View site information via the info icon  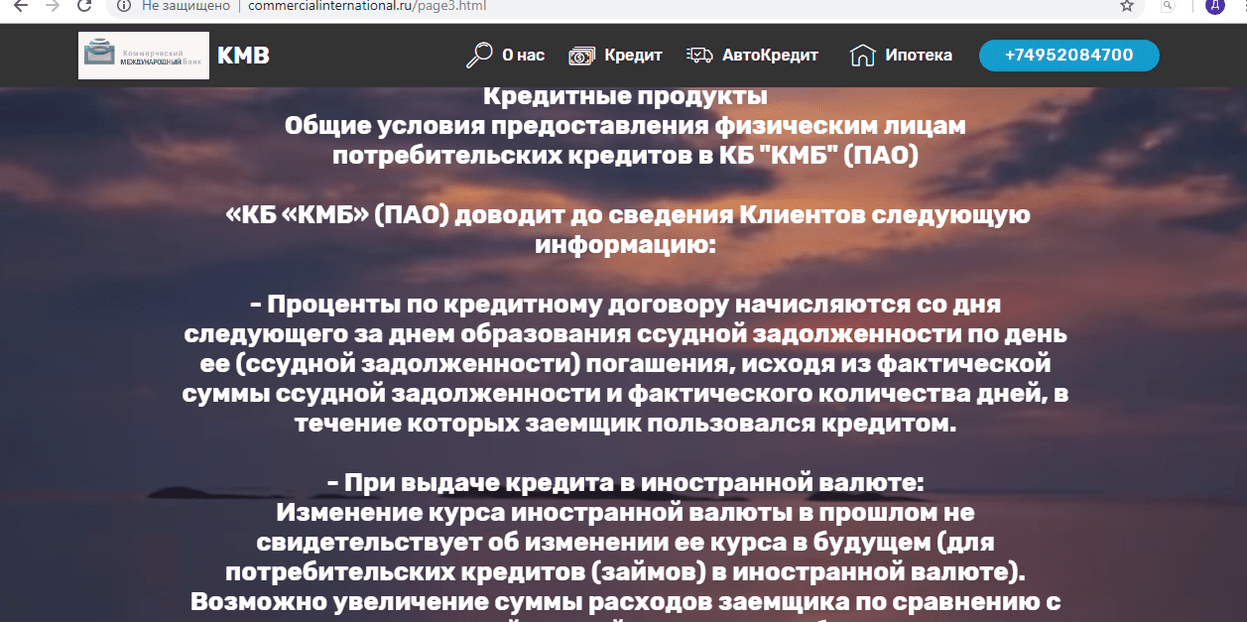click(x=124, y=6)
